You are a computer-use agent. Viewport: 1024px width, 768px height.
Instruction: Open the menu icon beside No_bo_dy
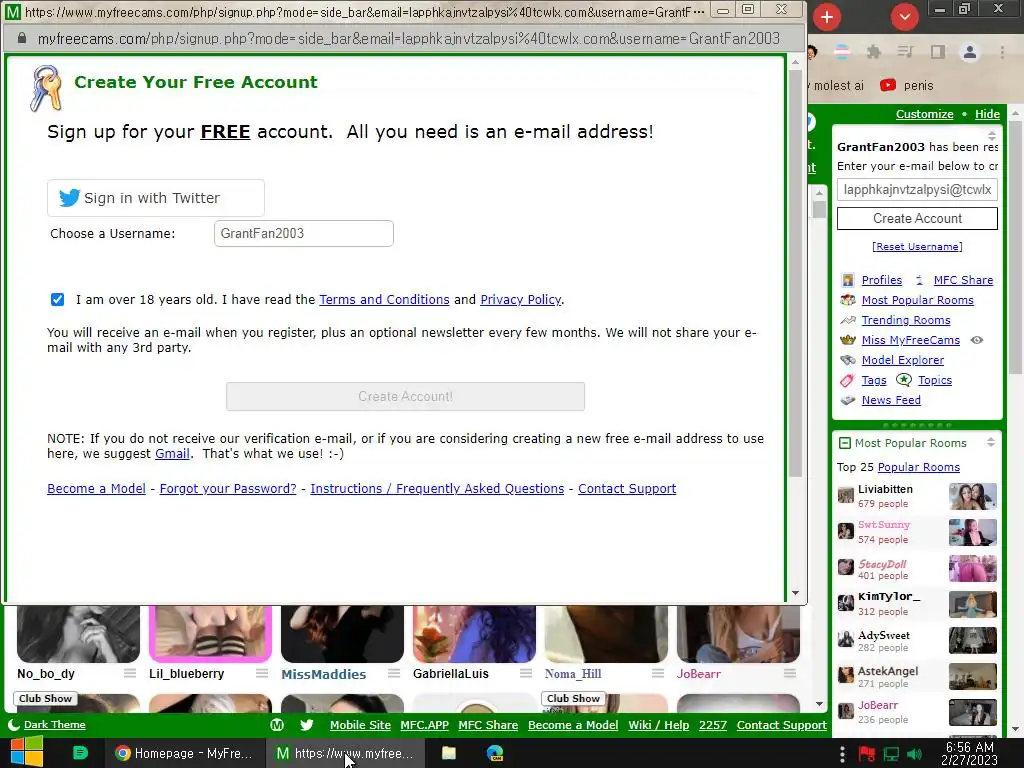click(130, 673)
